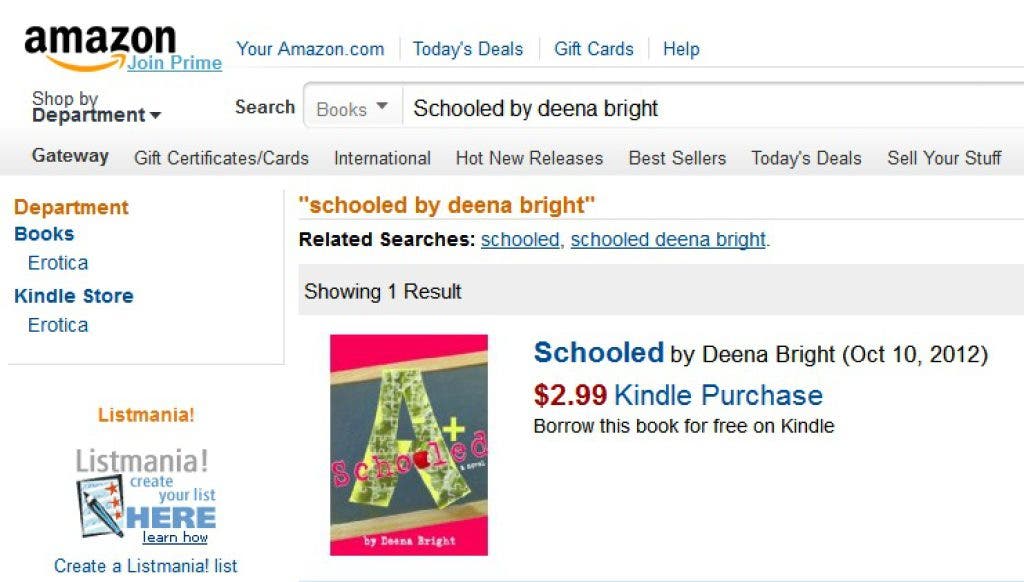Open Your Amazon.com link
Viewport: 1024px width, 582px height.
click(x=310, y=49)
